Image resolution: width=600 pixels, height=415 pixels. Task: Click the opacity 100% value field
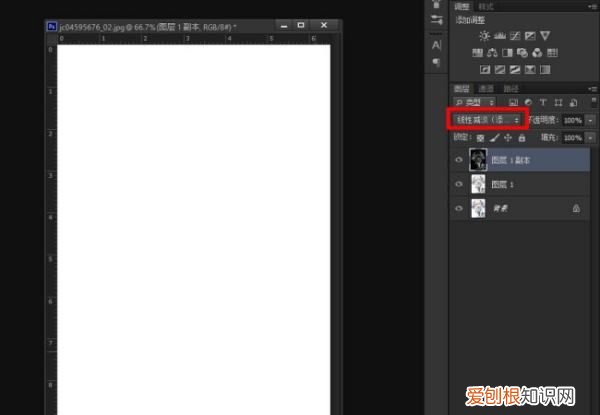[571, 119]
